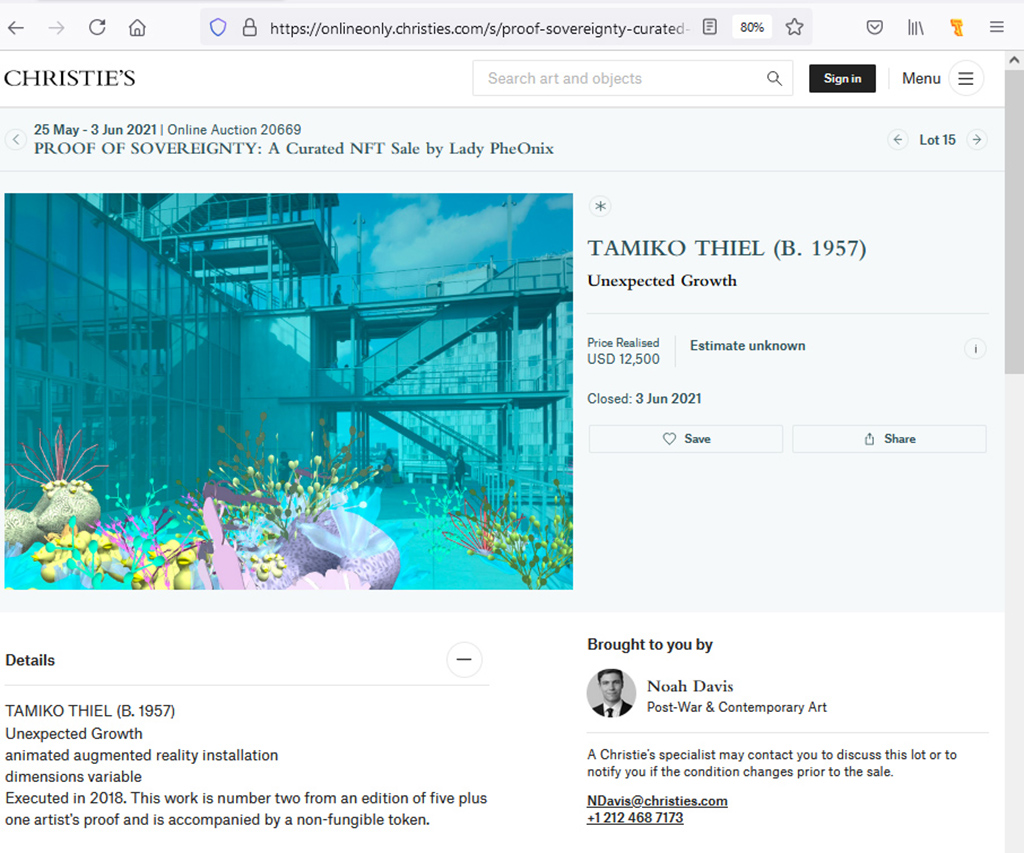Click the Estimate unknown text
The width and height of the screenshot is (1024, 853).
(748, 346)
